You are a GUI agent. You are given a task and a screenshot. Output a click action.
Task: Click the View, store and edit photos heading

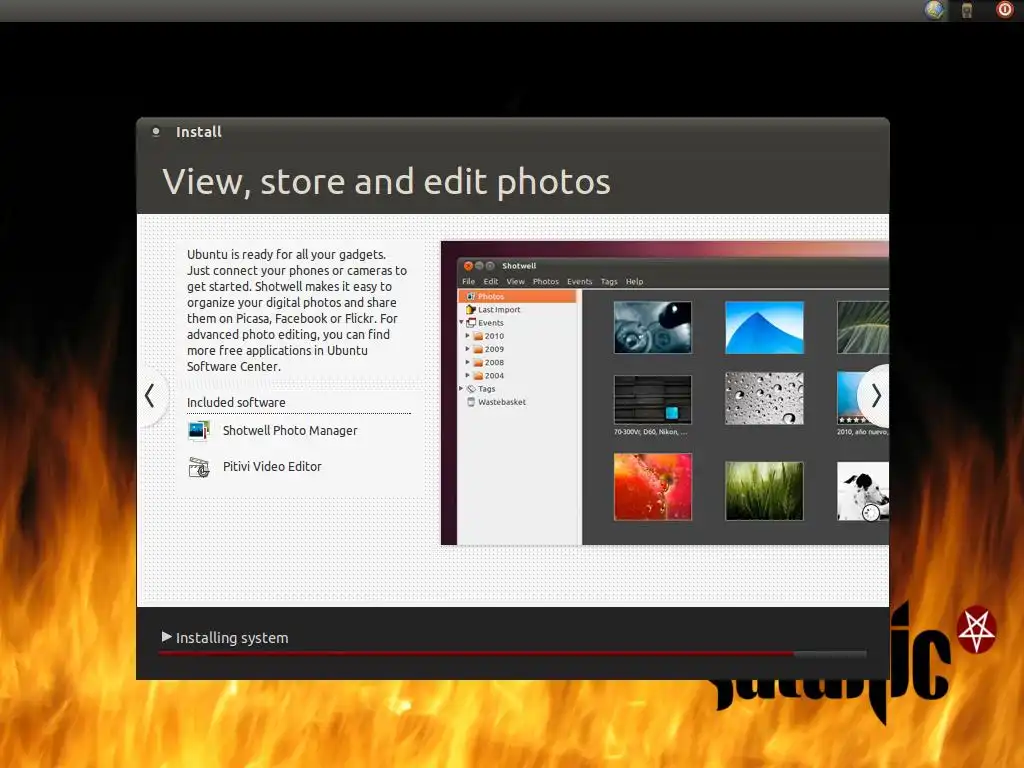387,182
